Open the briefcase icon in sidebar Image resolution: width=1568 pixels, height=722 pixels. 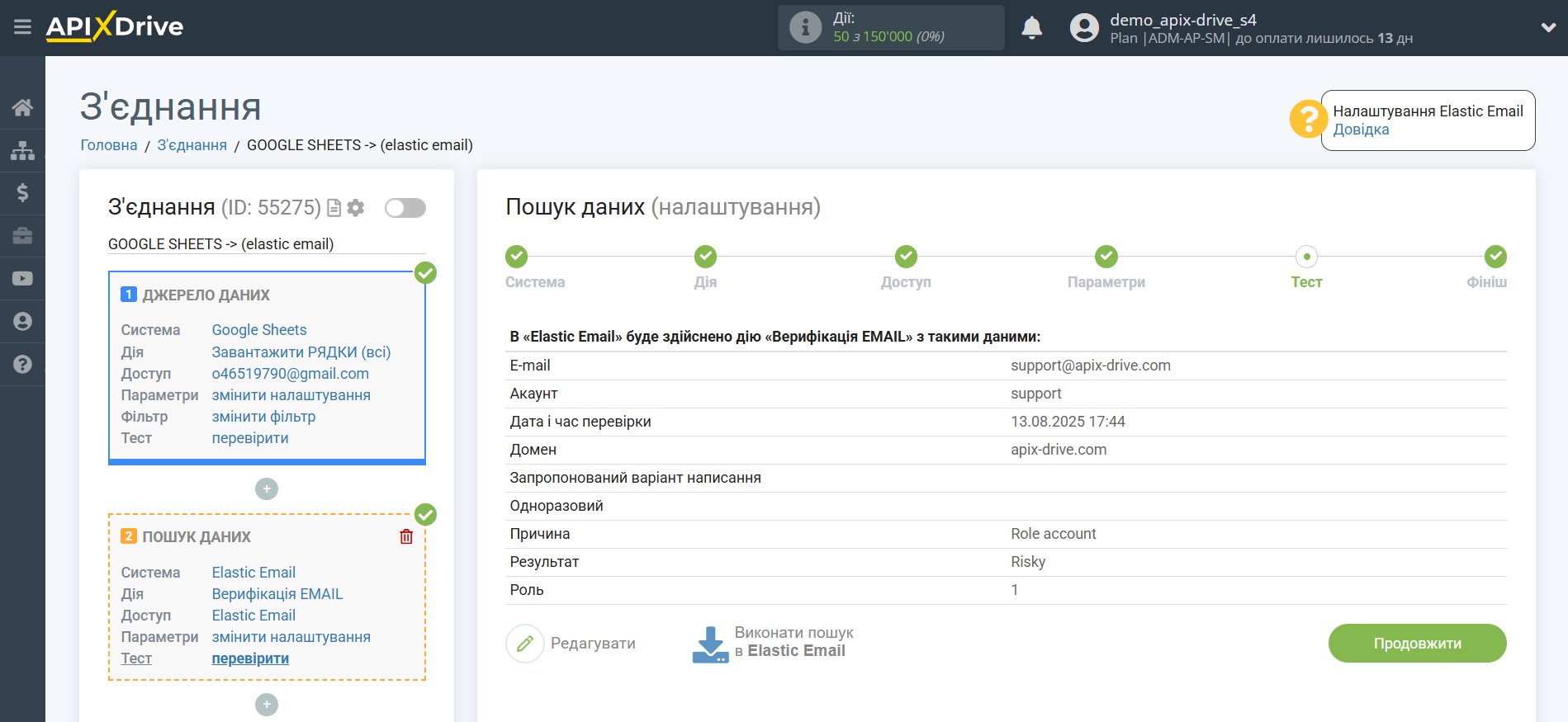22,236
